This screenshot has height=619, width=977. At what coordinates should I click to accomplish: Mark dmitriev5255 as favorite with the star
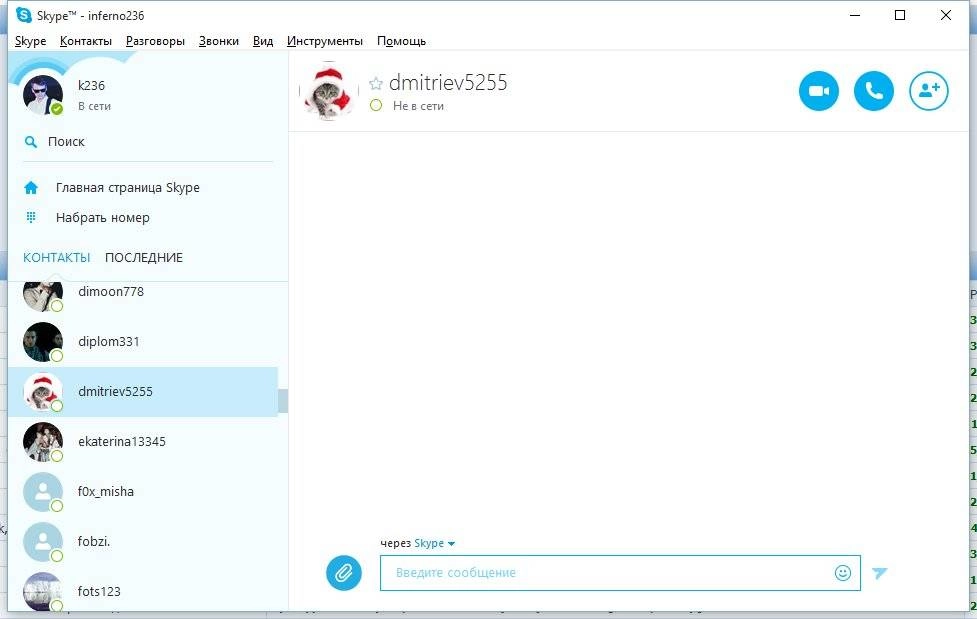pyautogui.click(x=376, y=84)
